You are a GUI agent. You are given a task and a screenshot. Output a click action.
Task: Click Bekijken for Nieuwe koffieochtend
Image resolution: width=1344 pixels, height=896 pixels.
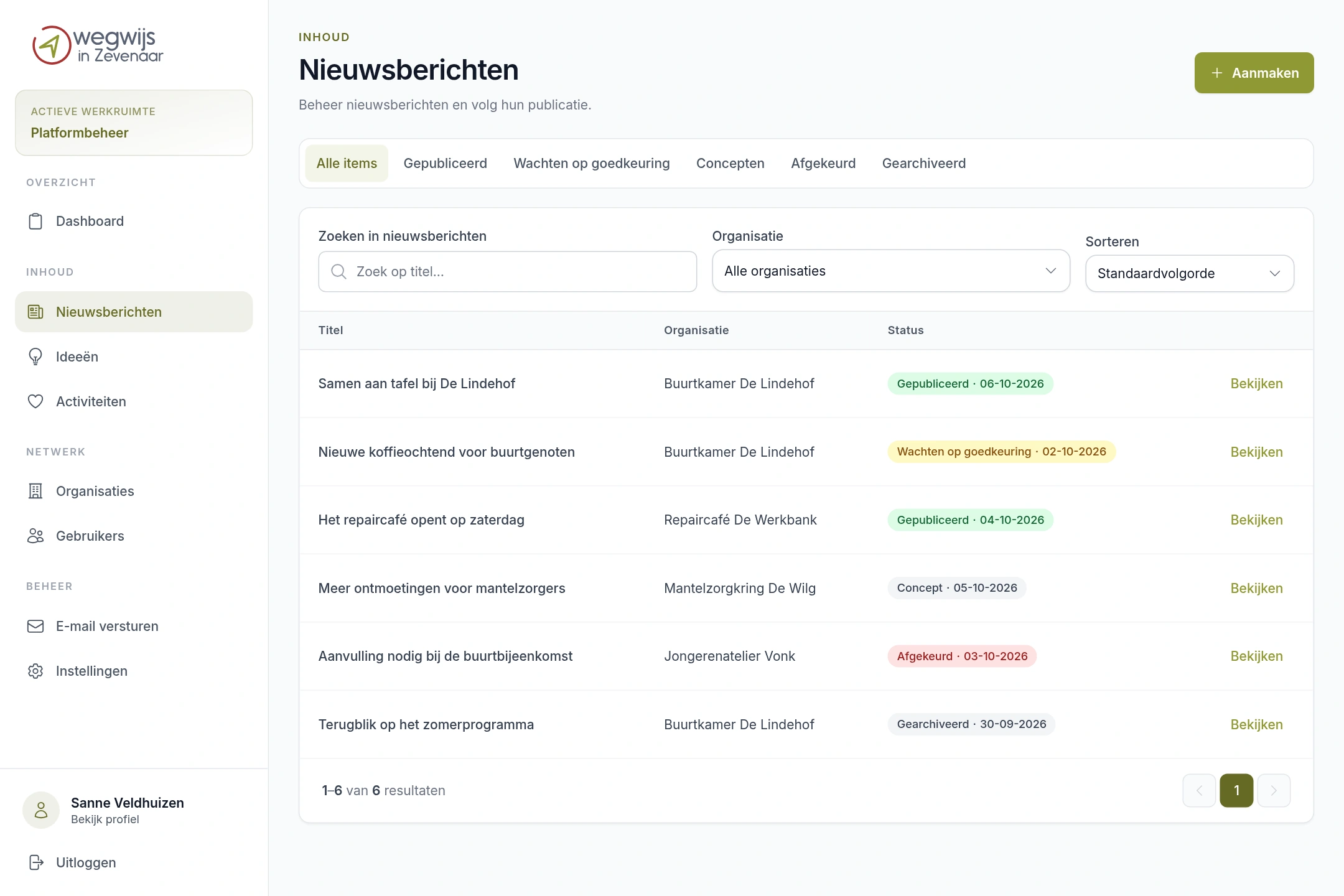coord(1256,452)
